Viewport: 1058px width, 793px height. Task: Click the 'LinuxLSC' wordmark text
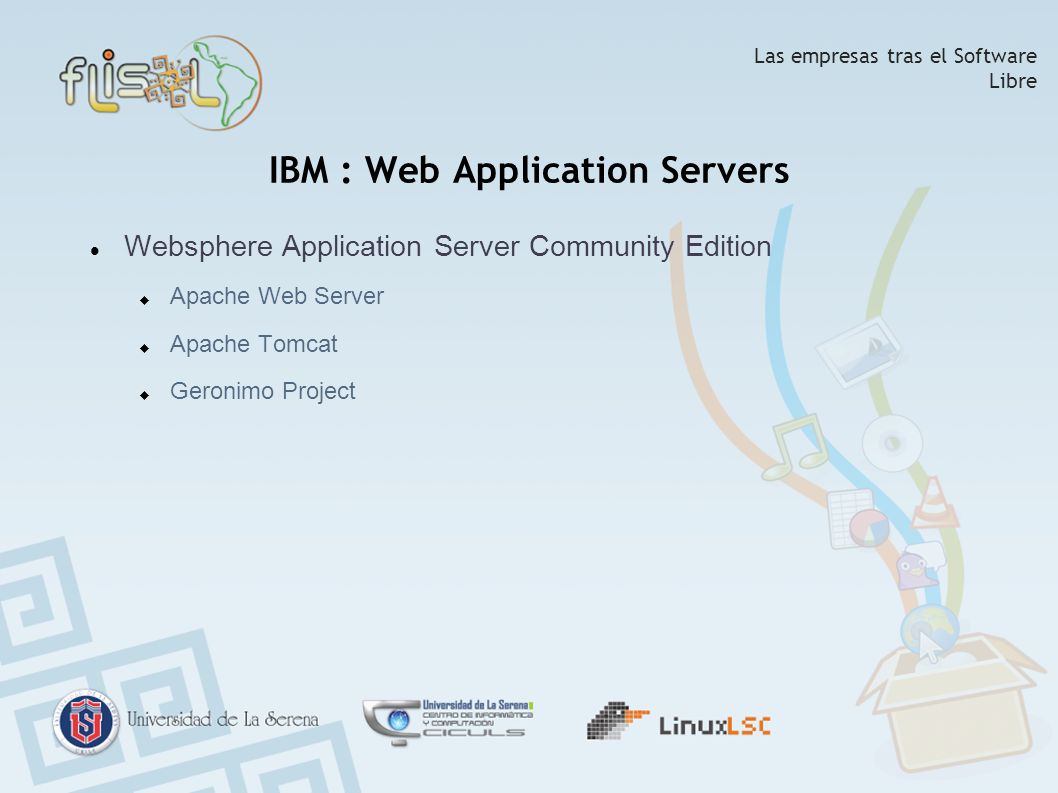(715, 726)
